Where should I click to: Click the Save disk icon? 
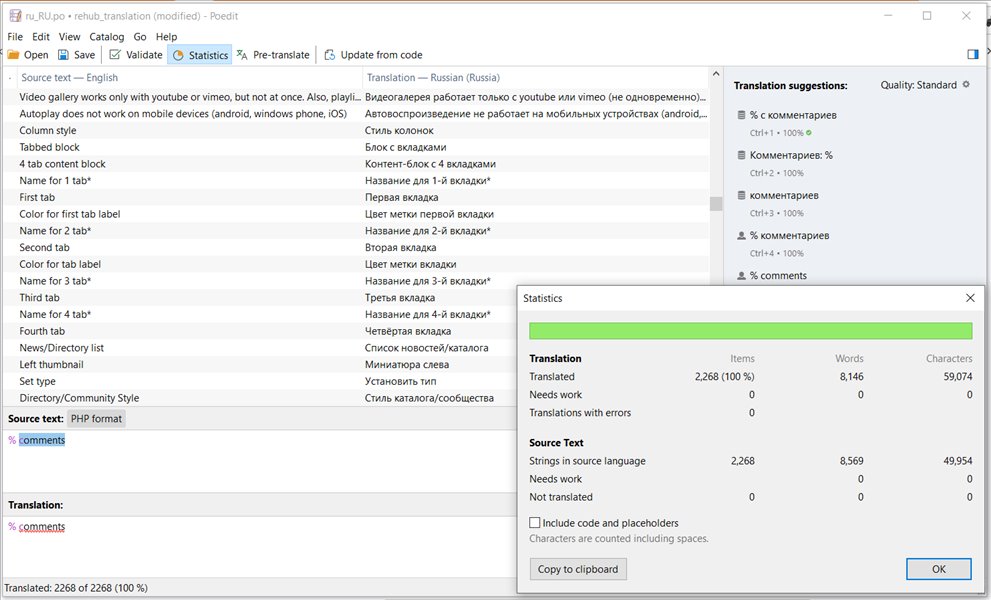tap(64, 55)
